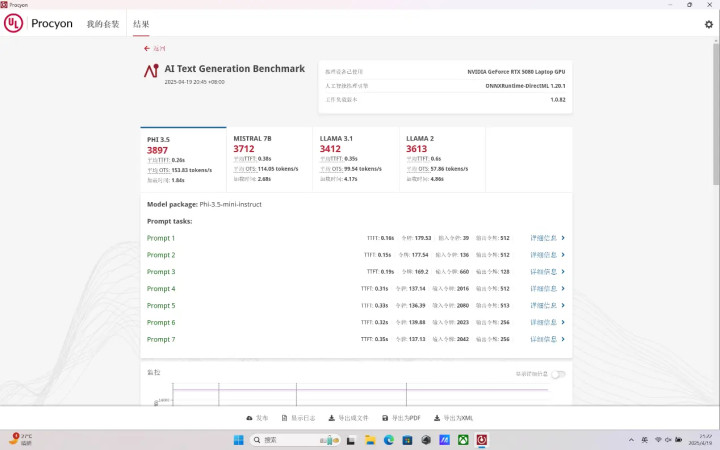Open Task View on the taskbar

pyautogui.click(x=351, y=440)
